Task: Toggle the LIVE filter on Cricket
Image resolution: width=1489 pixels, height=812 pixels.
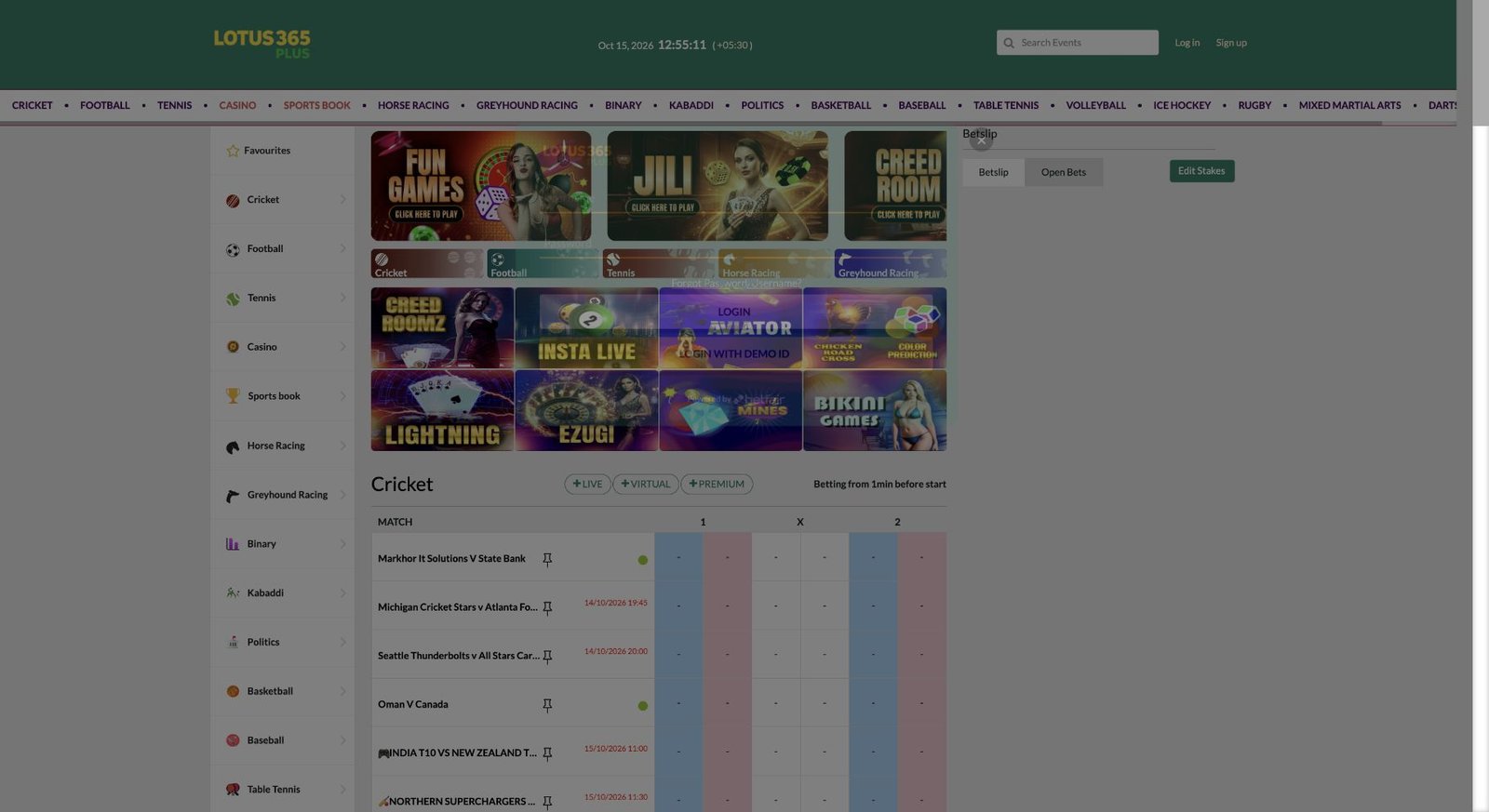Action: [587, 485]
